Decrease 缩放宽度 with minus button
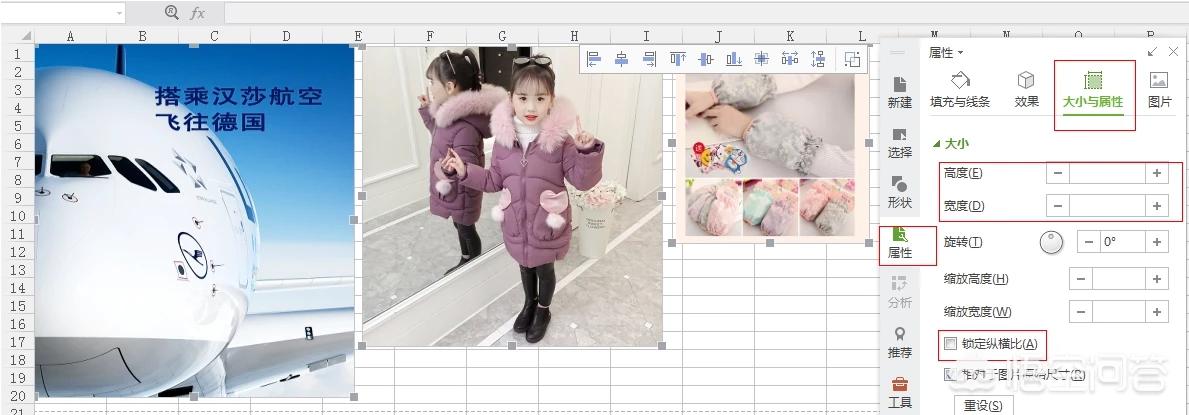The image size is (1189, 415). click(1081, 311)
